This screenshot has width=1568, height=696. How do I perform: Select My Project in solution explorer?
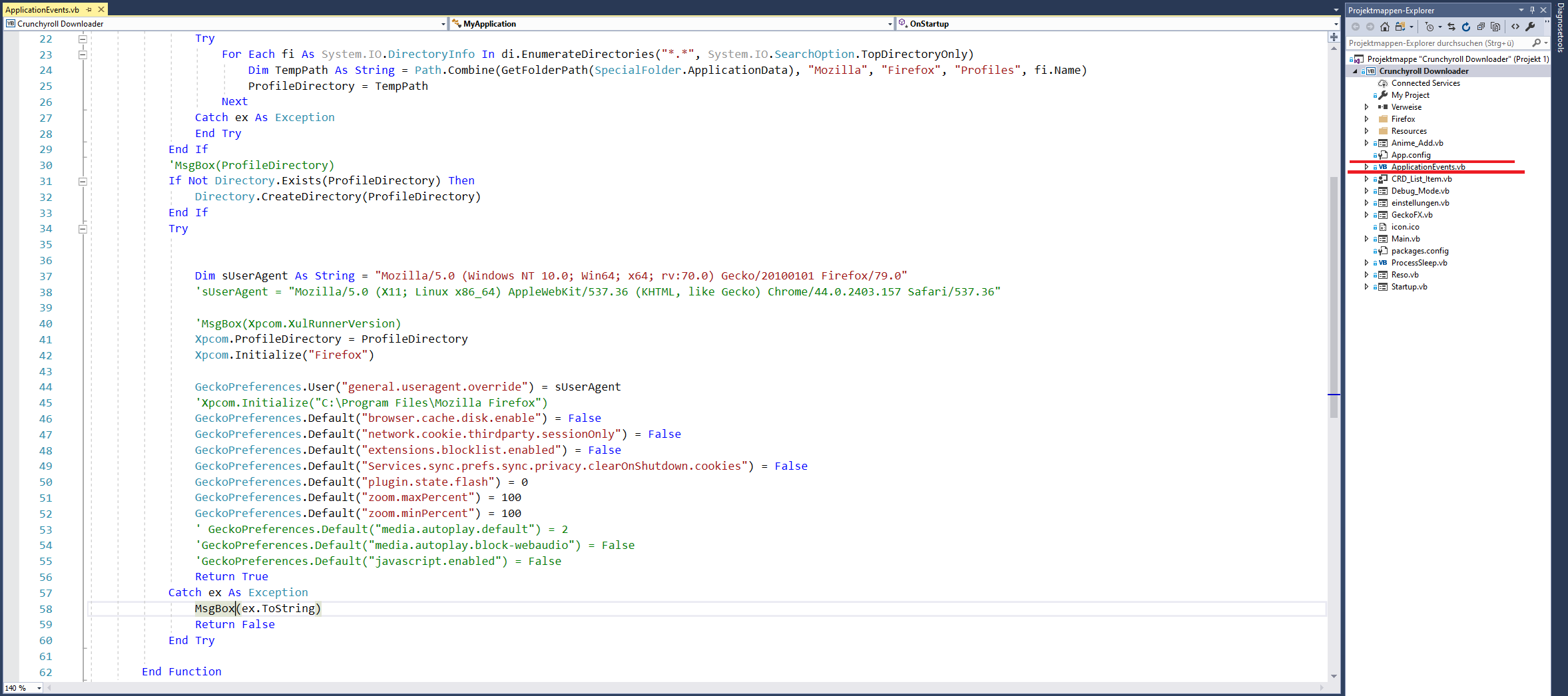coord(1410,95)
